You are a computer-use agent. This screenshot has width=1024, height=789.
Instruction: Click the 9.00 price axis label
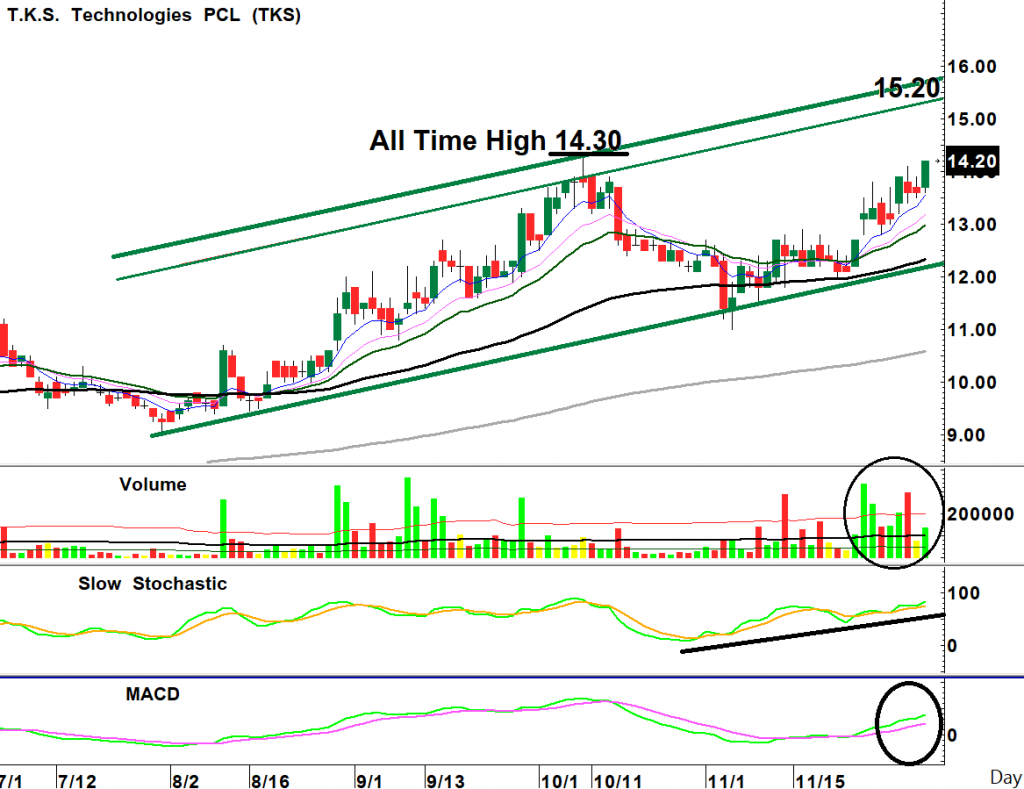coord(966,436)
